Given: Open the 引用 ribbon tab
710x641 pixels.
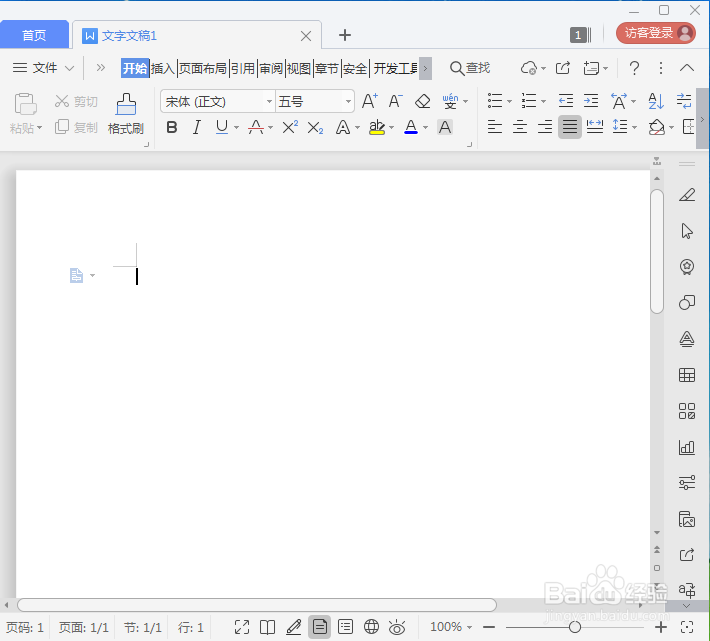Looking at the screenshot, I should point(243,68).
